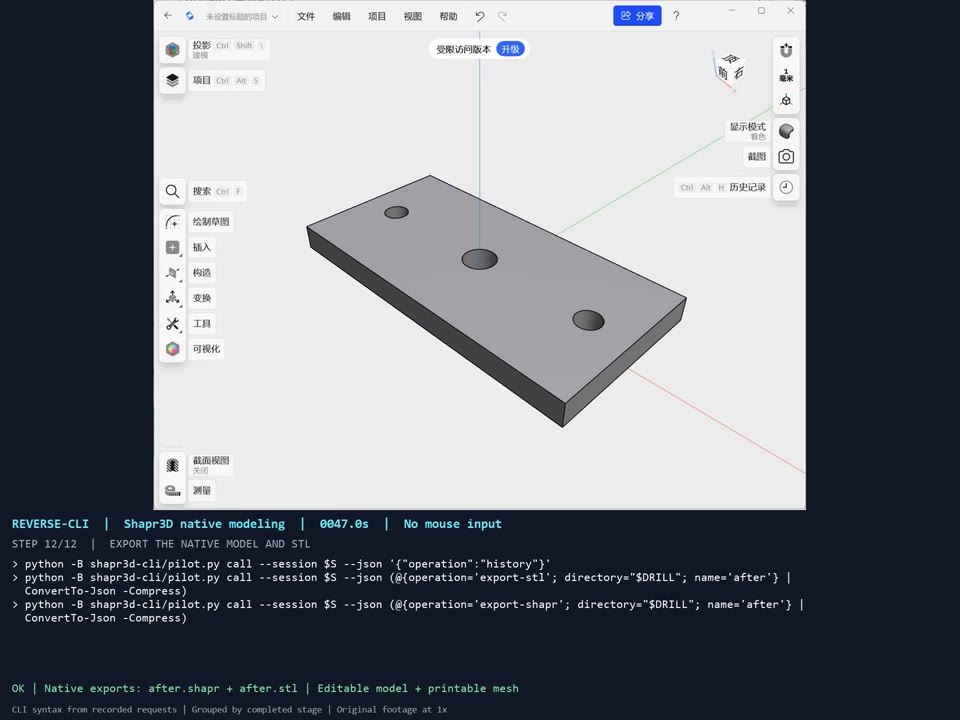Open the 未设置标题的项目 title dropdown

(242, 17)
